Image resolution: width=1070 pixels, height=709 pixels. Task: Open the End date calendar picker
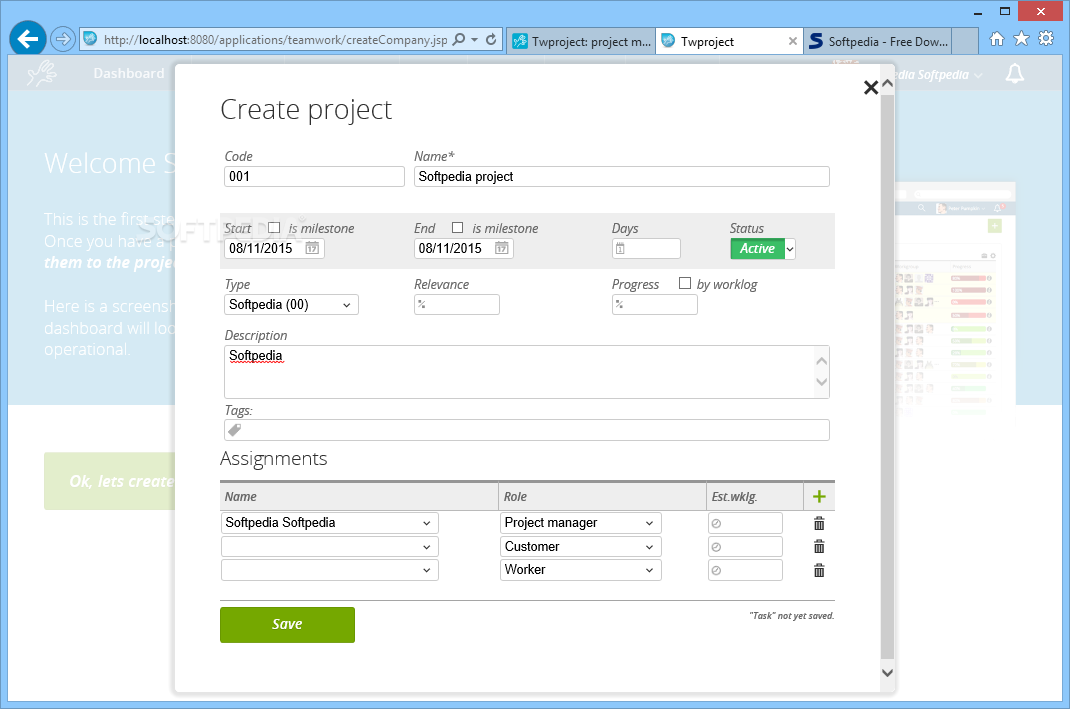(502, 248)
